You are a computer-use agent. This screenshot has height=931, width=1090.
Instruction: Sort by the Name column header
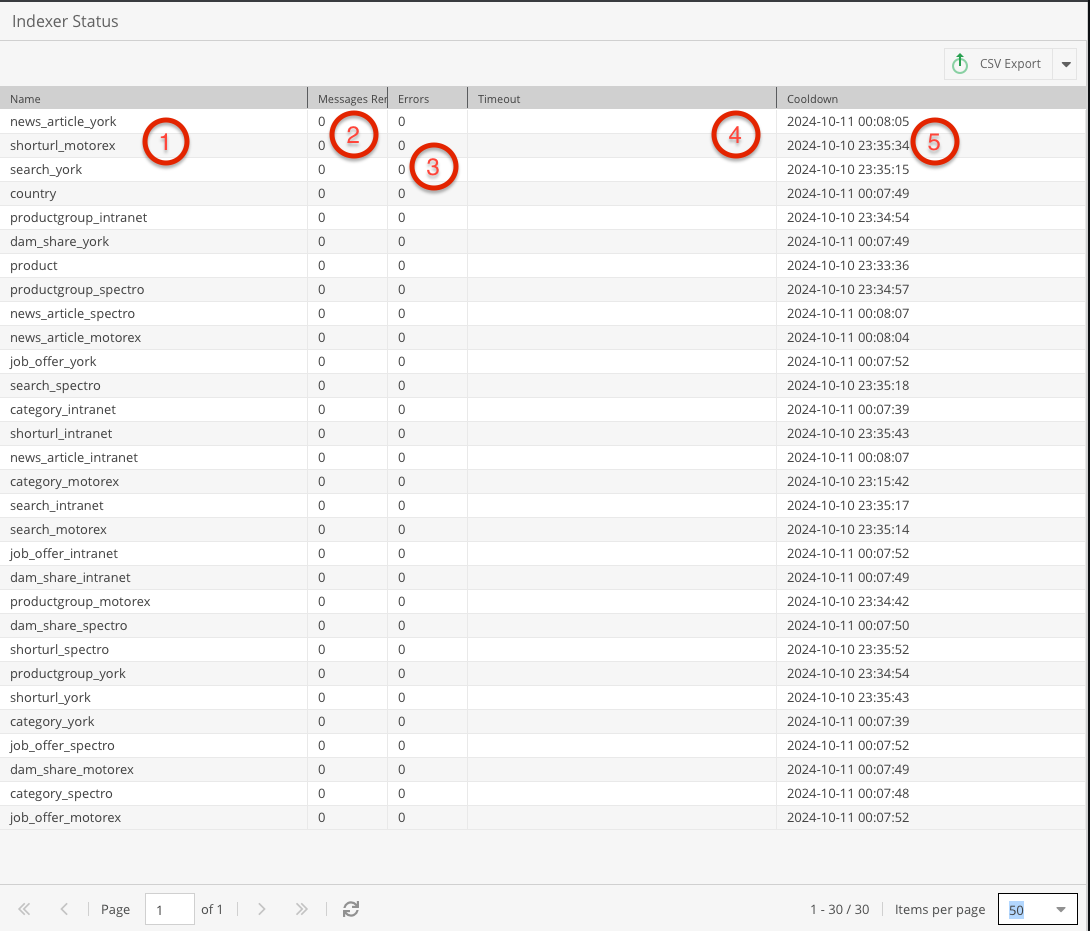150,99
